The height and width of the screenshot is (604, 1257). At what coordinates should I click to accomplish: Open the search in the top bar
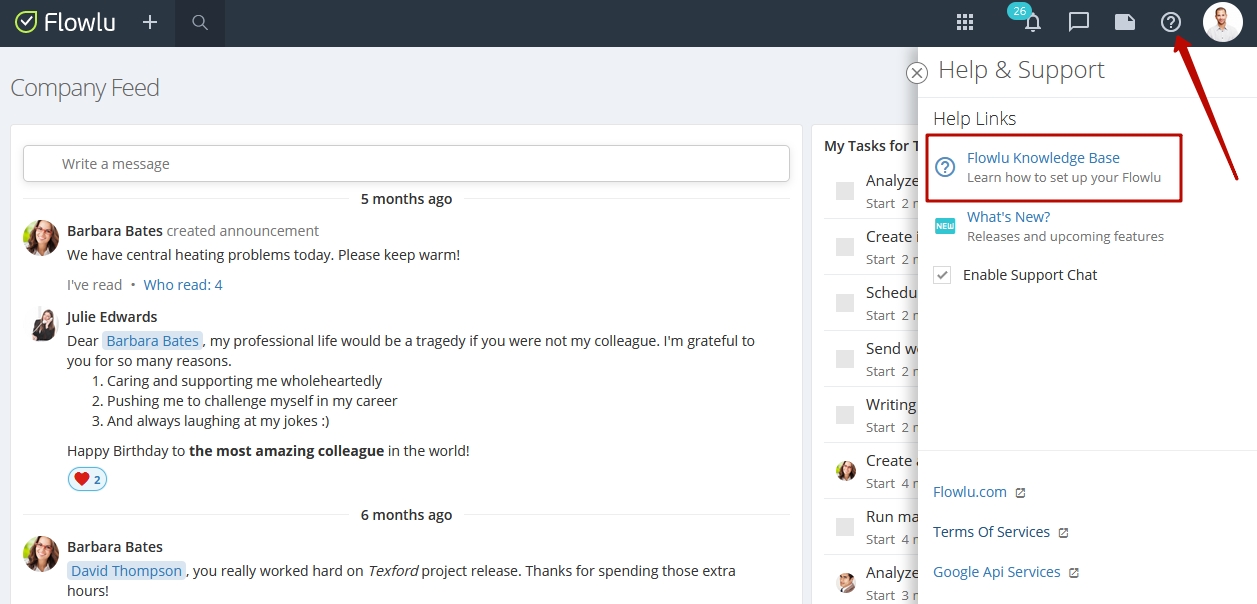coord(200,22)
